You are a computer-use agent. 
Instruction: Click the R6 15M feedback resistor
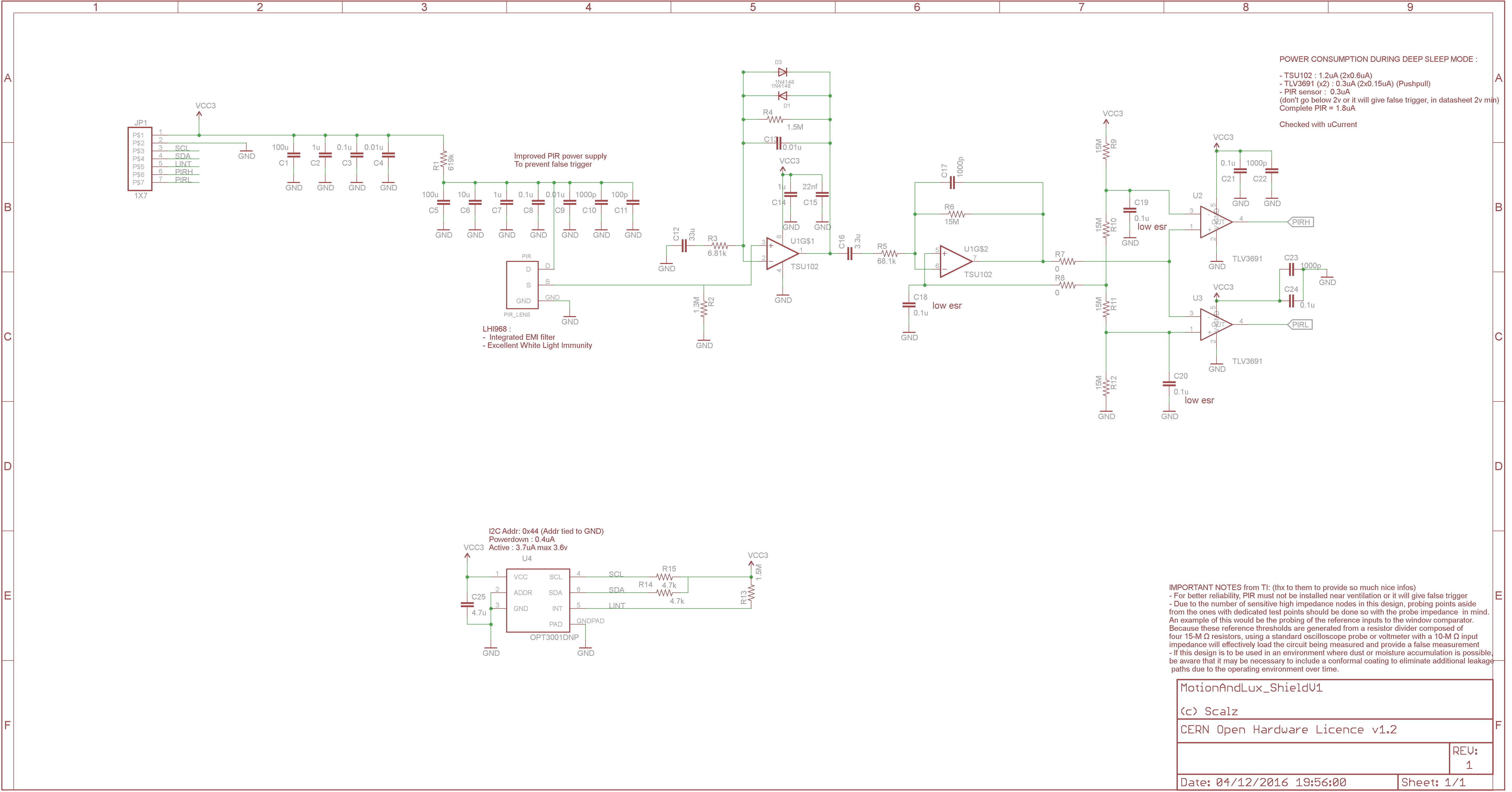coord(956,214)
